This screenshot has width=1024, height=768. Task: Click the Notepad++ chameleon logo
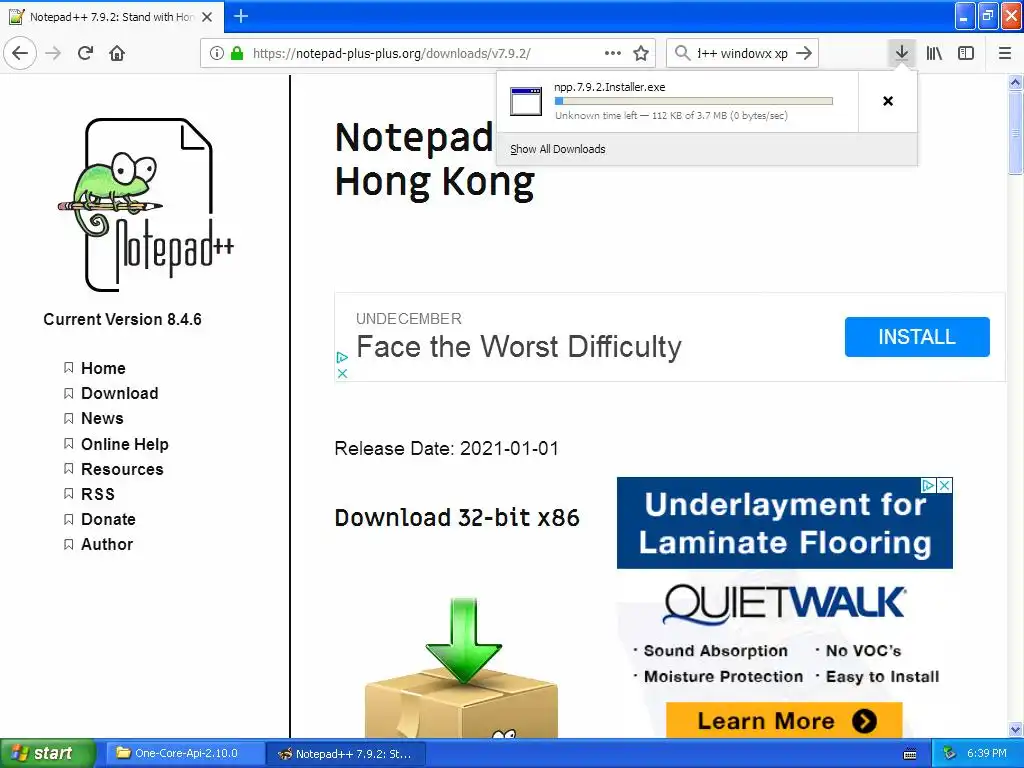pos(145,204)
